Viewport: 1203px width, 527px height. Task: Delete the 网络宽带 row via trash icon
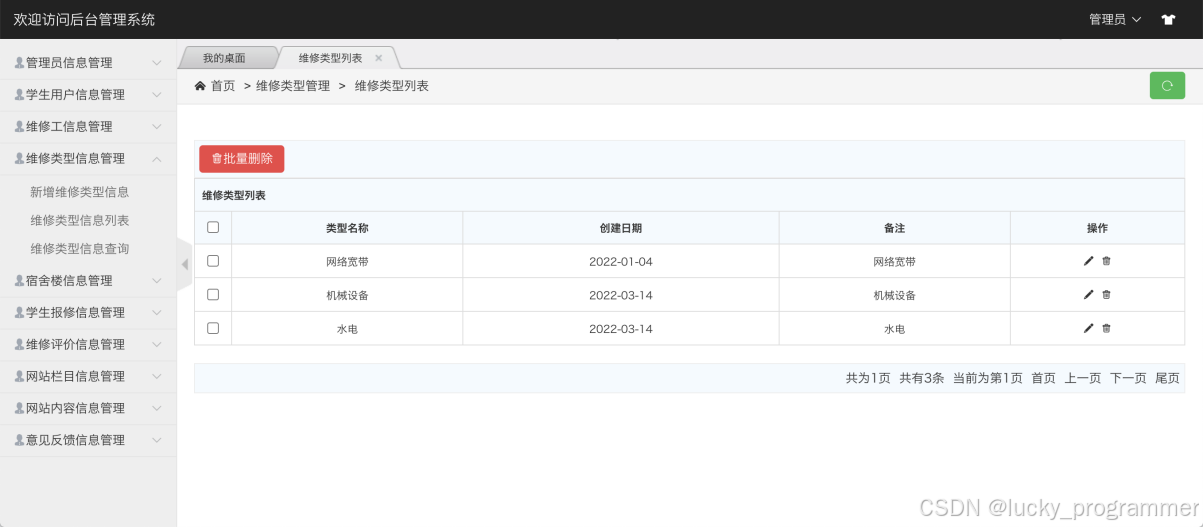1106,261
